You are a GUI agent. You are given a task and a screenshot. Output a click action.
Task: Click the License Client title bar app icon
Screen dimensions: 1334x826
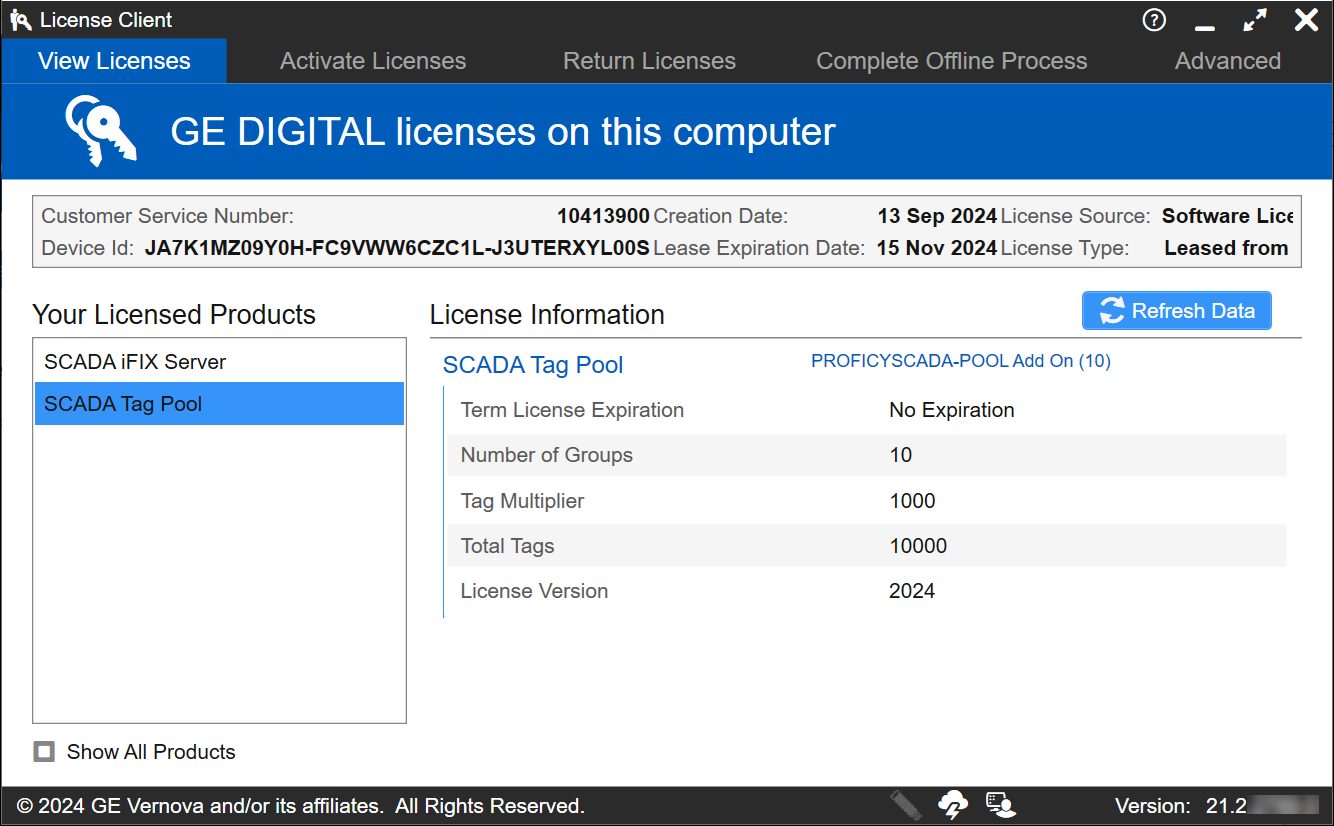click(20, 20)
